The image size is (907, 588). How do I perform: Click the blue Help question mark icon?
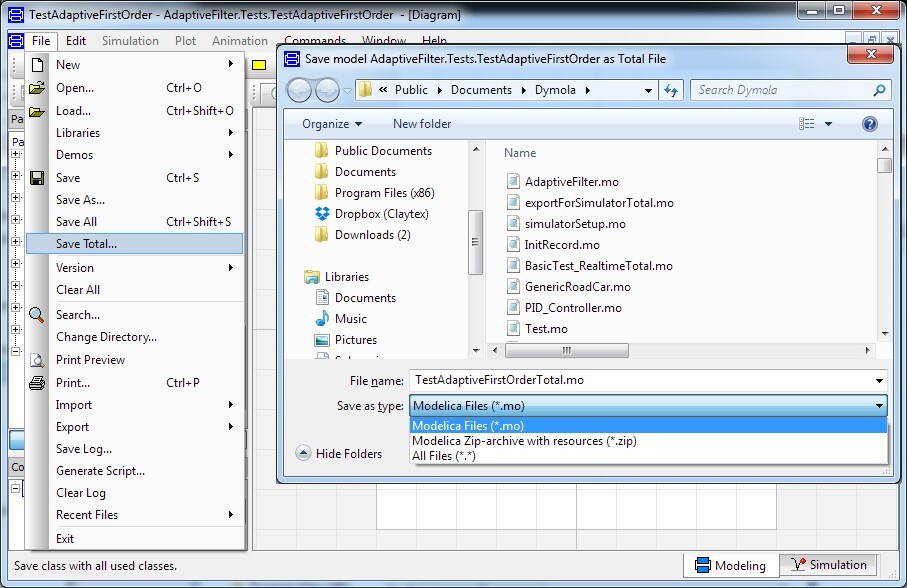pos(869,124)
